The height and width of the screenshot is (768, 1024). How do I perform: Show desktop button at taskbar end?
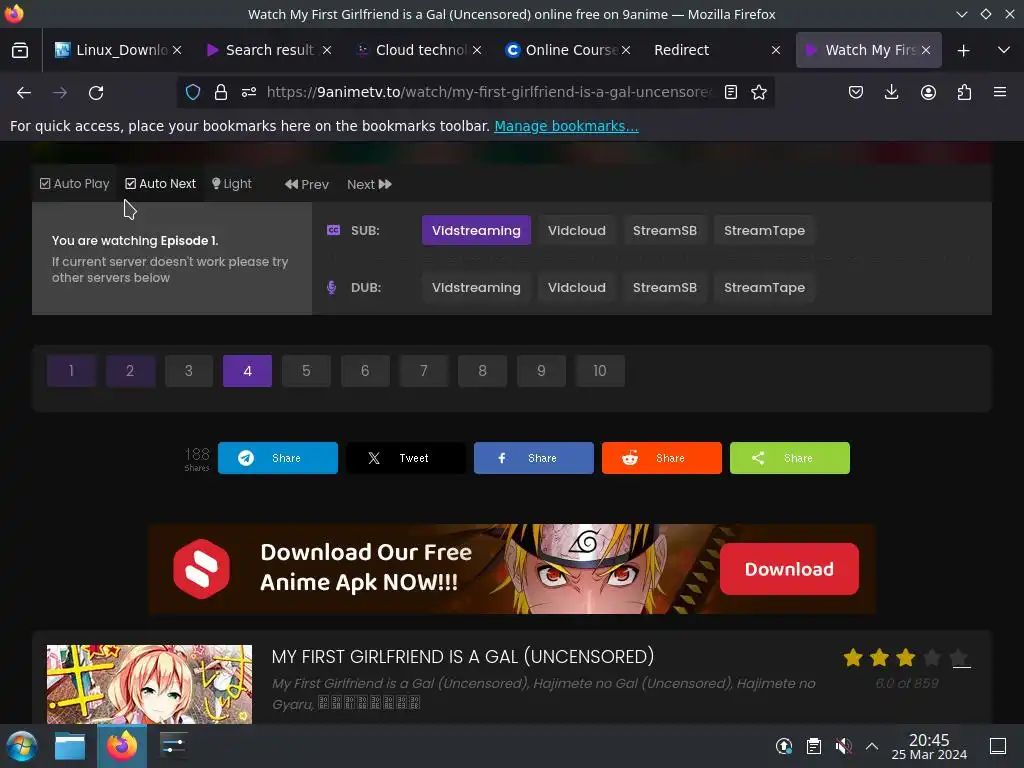coord(998,746)
